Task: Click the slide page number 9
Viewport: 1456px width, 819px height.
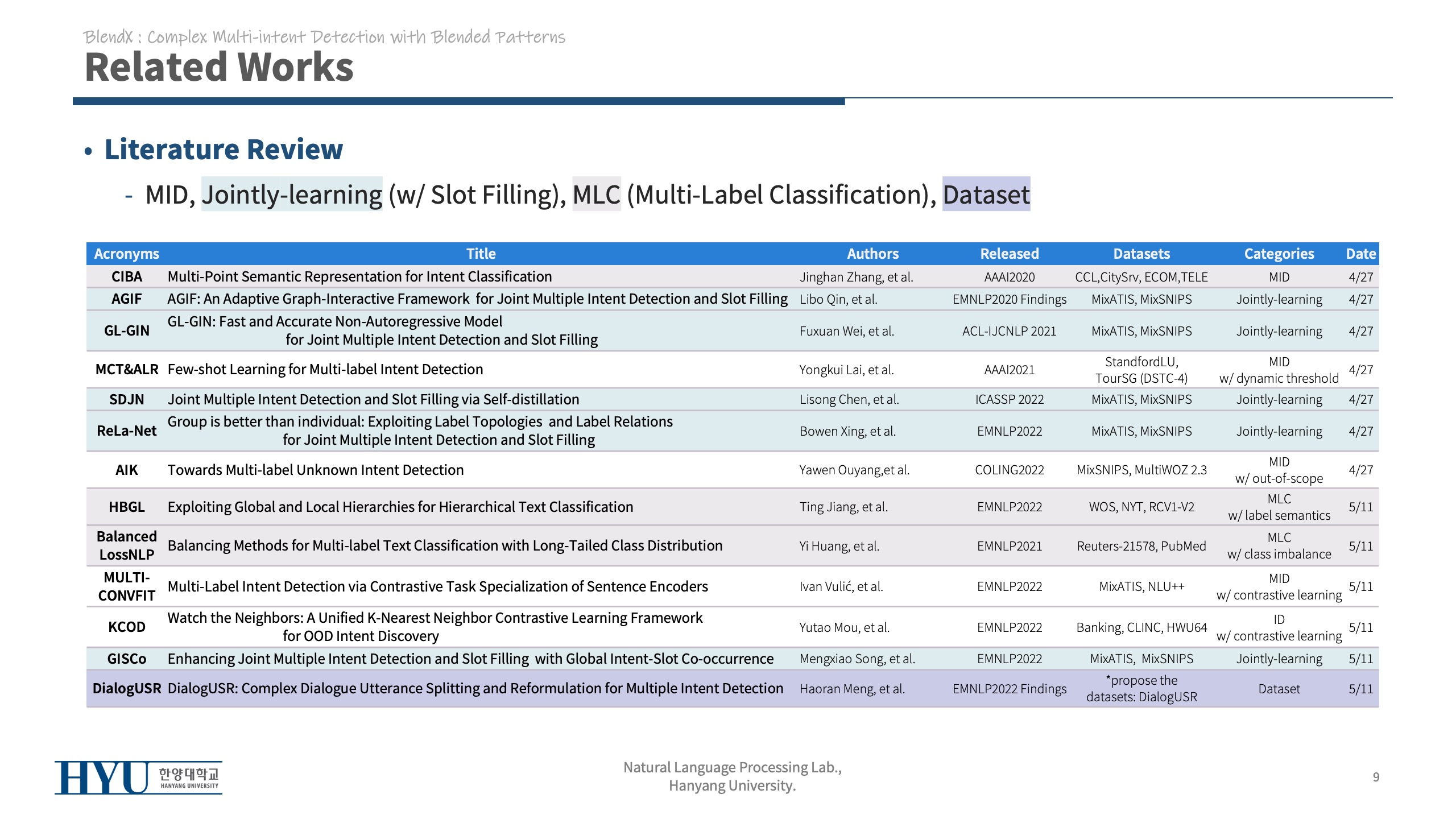Action: [x=1376, y=777]
